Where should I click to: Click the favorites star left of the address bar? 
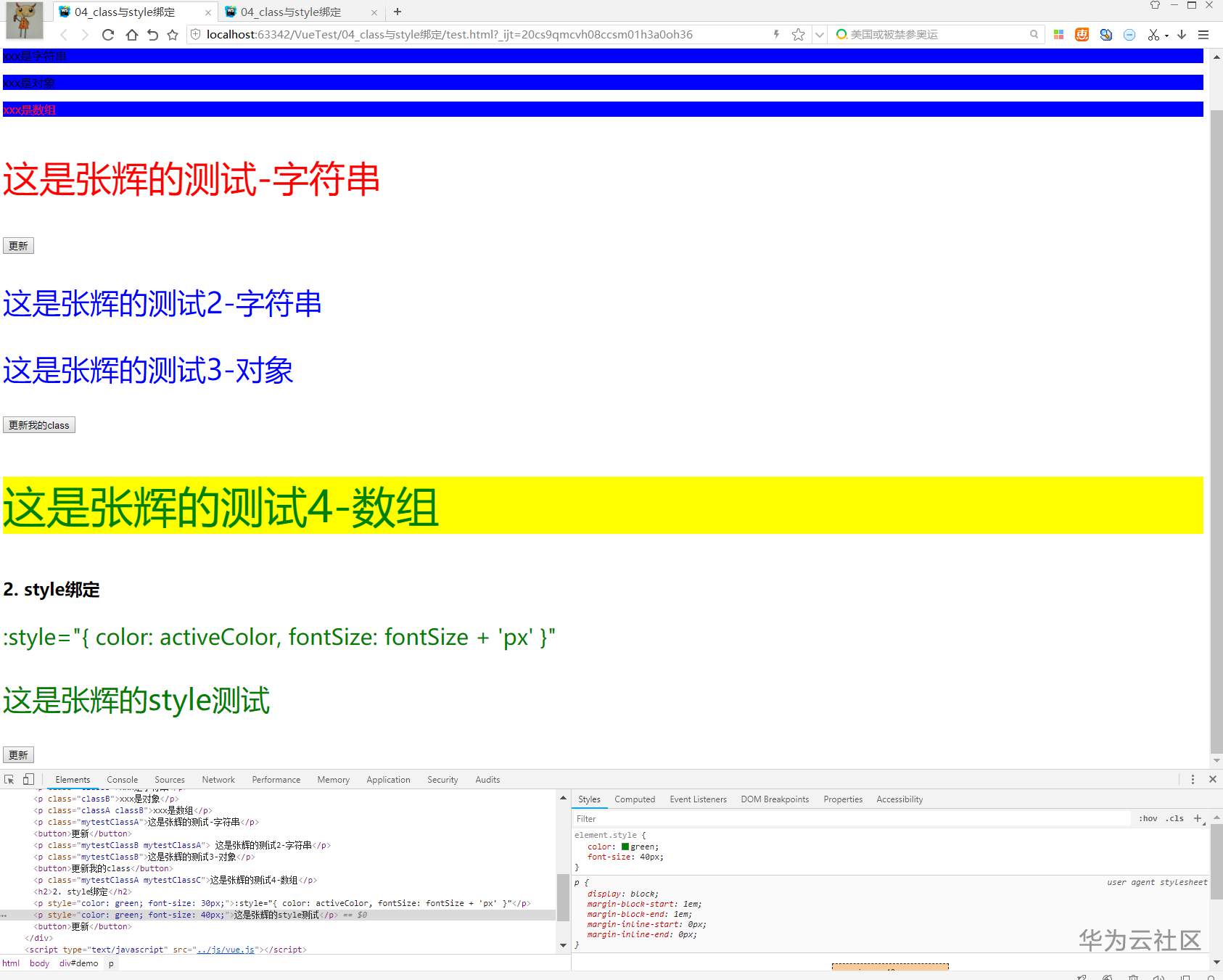[173, 35]
